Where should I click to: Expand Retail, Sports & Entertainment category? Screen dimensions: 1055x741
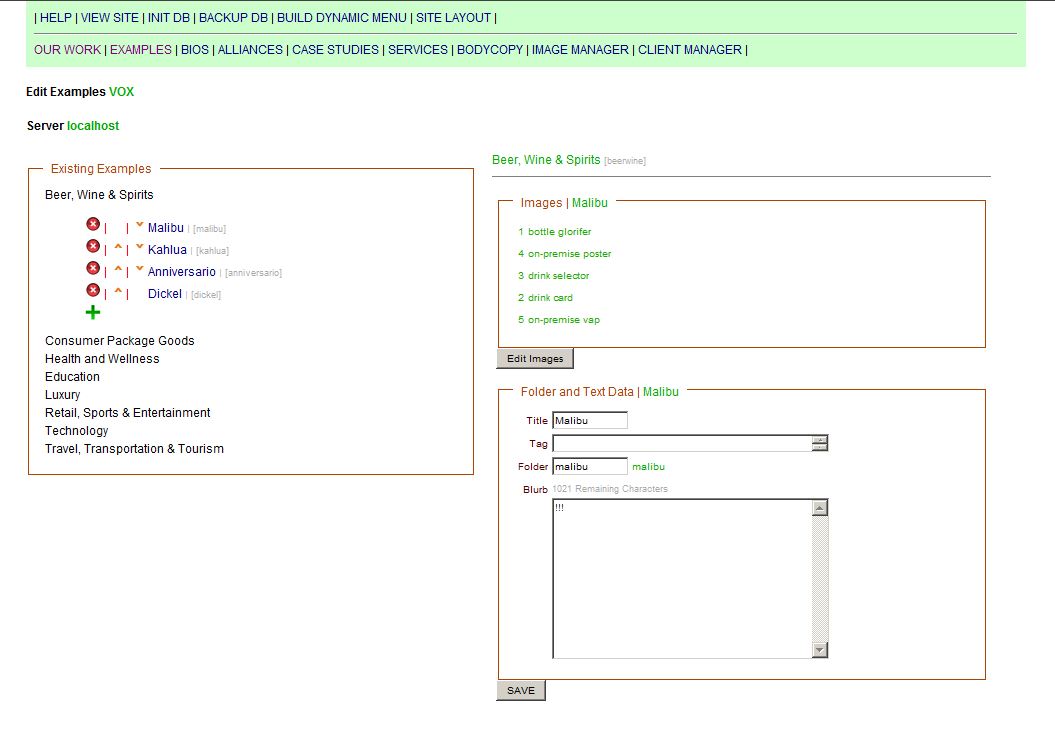tap(128, 413)
